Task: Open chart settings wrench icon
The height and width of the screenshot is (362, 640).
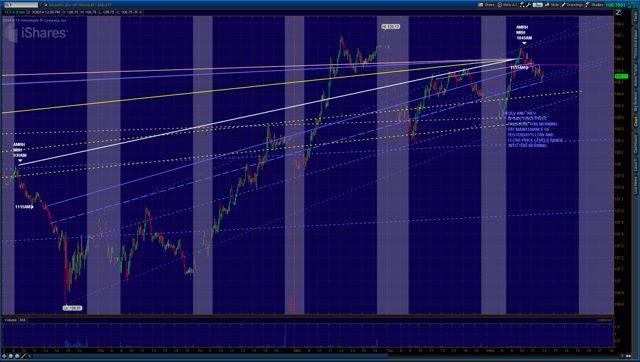Action: tap(529, 5)
